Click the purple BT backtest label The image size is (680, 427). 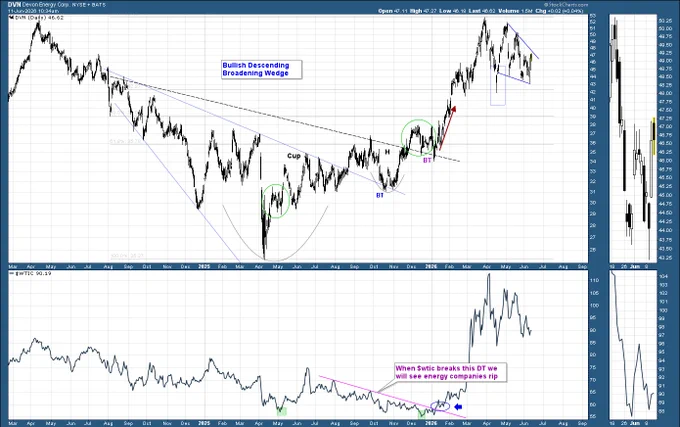click(427, 160)
